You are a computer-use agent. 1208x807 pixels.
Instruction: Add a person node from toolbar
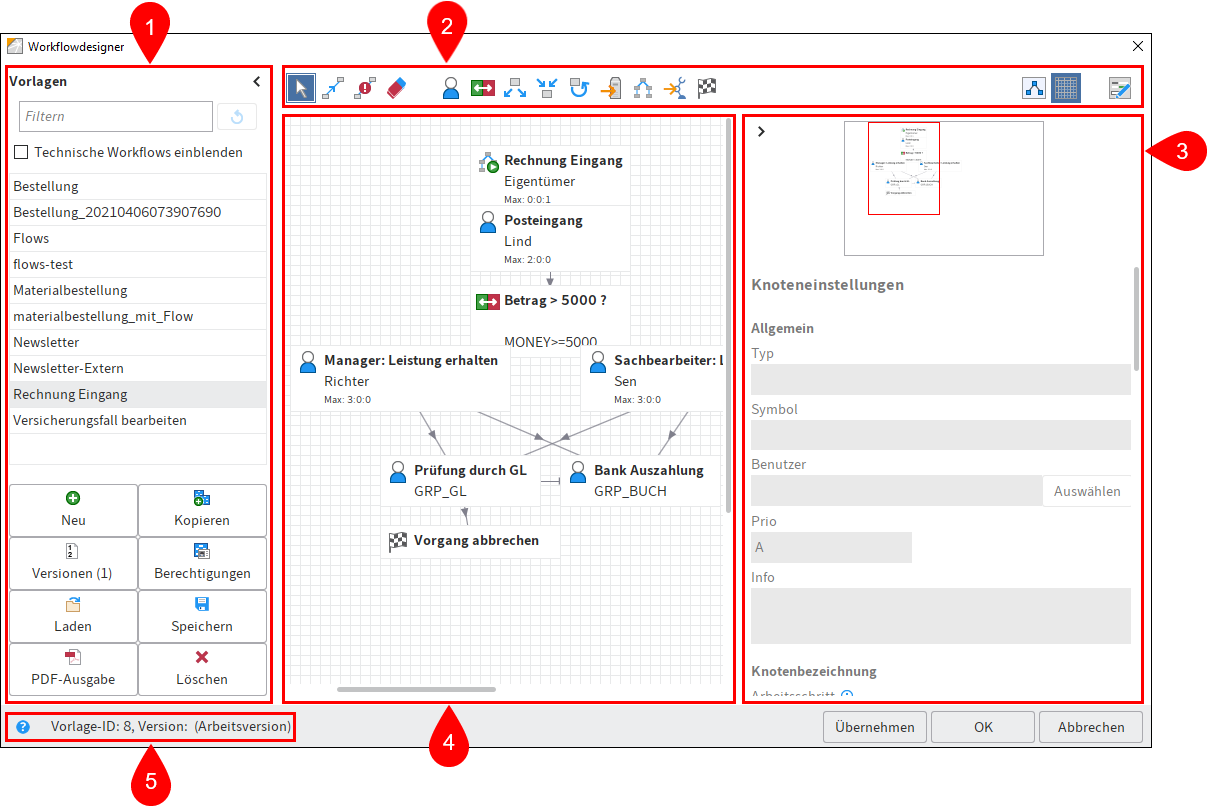[451, 88]
